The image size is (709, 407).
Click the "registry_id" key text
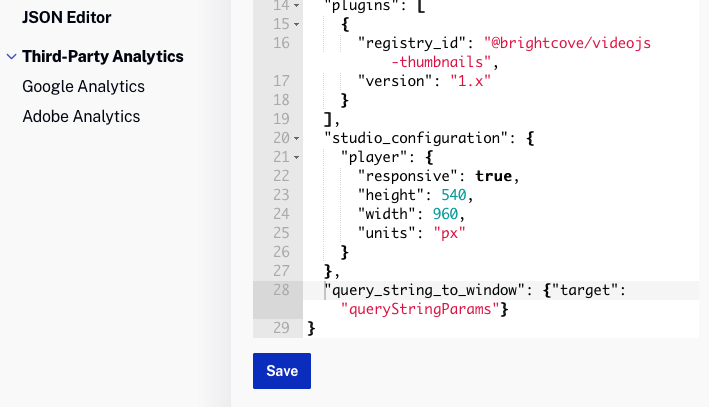click(411, 43)
